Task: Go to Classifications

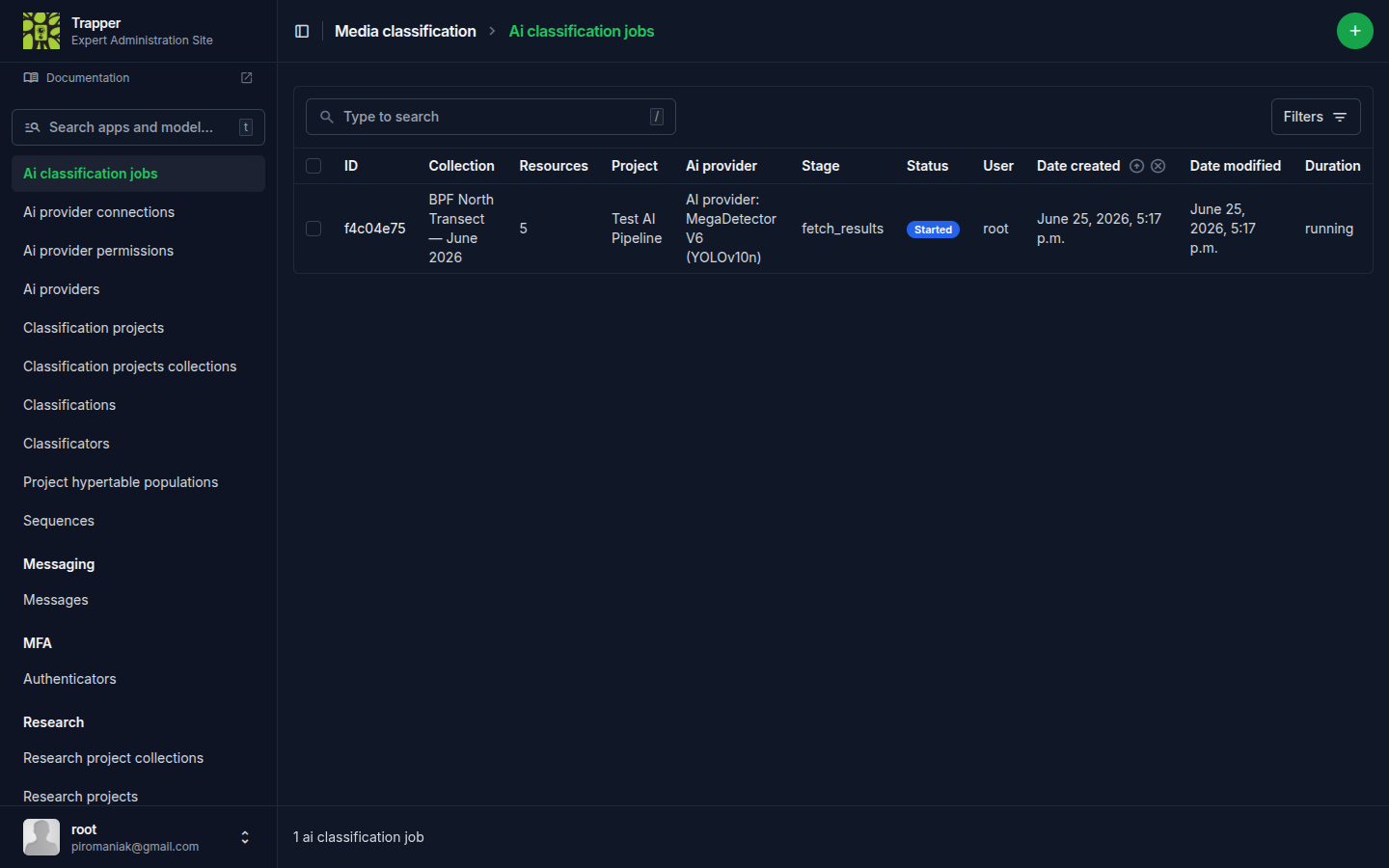Action: click(138, 405)
